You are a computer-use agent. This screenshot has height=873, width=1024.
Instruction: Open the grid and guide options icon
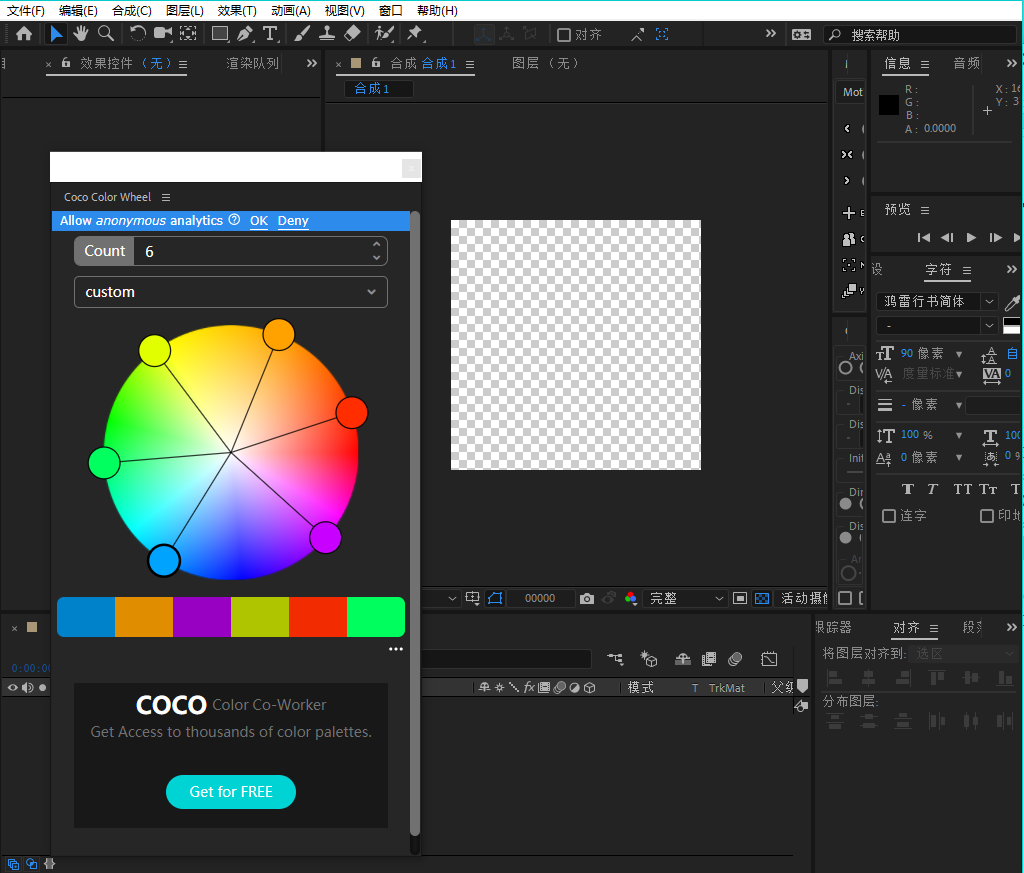[x=473, y=599]
